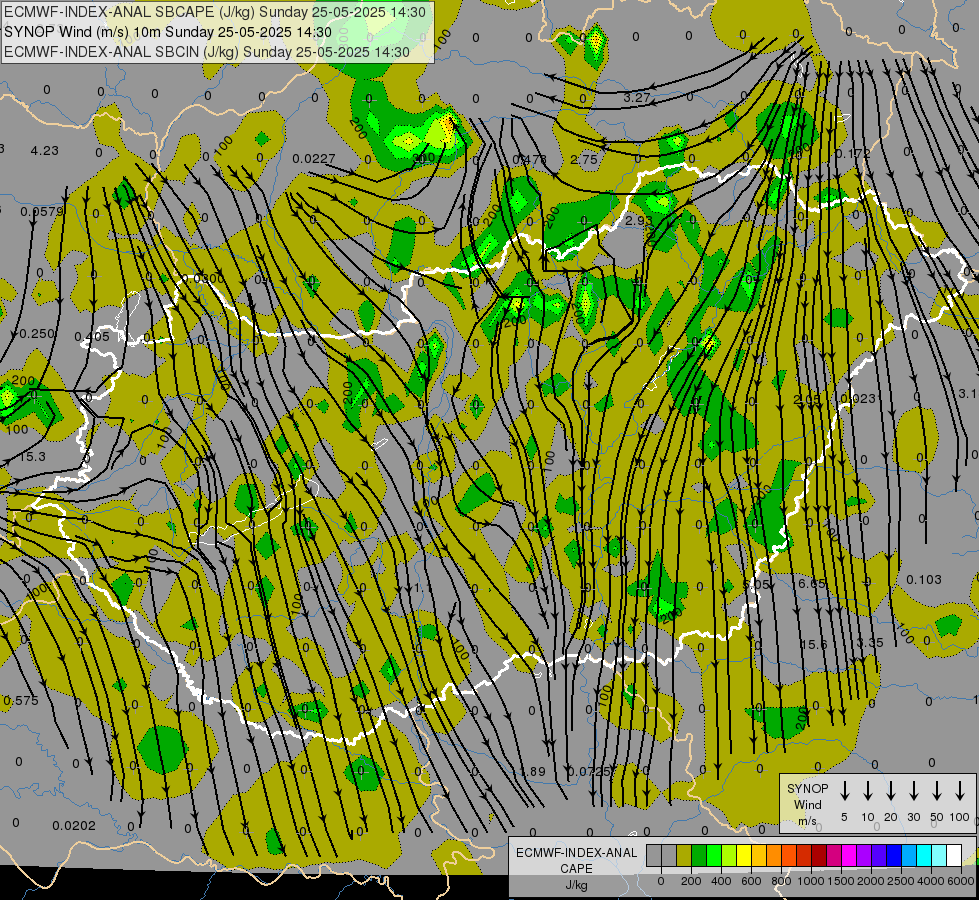Click the 2500 tick label on CAPE scale
The height and width of the screenshot is (900, 979).
coord(900,881)
